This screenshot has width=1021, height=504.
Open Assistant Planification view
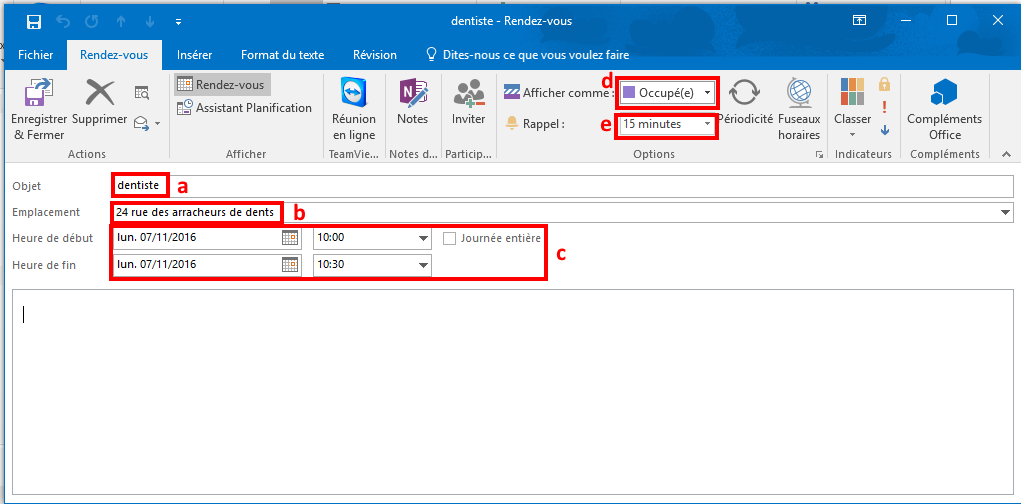click(244, 108)
